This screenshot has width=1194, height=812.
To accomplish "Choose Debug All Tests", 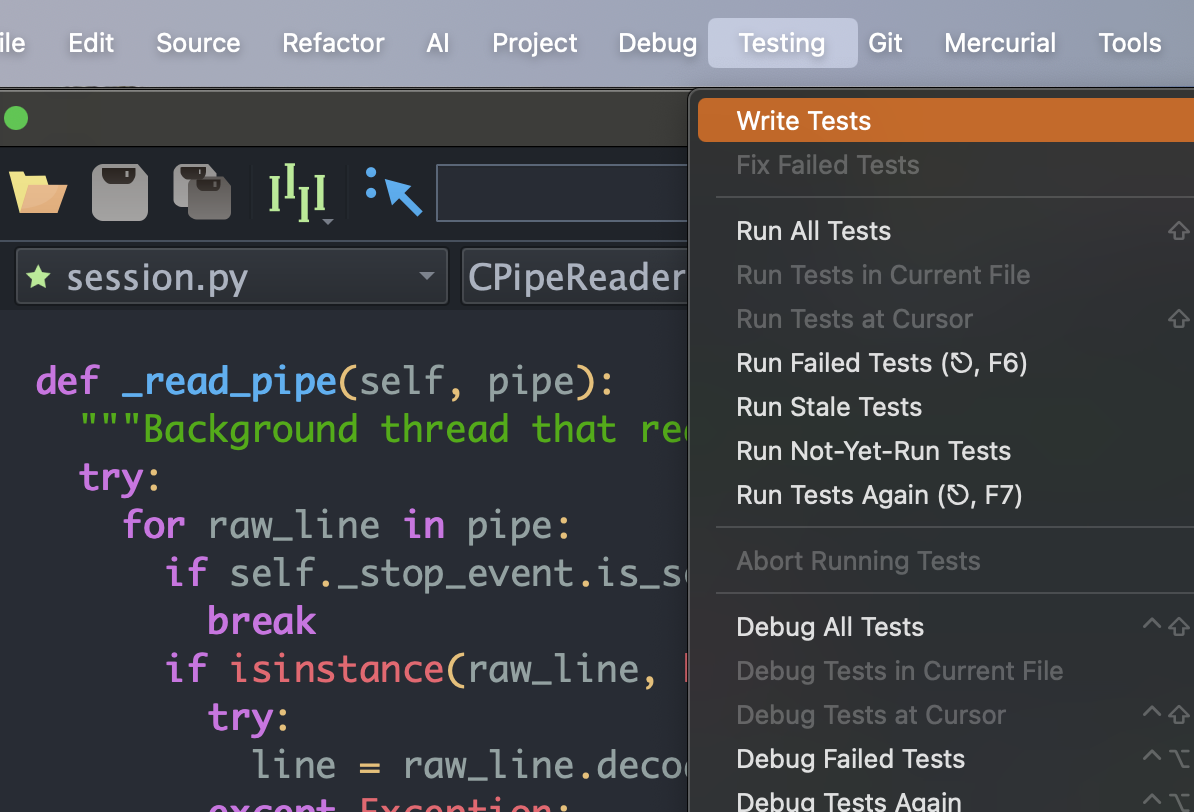I will point(946,627).
